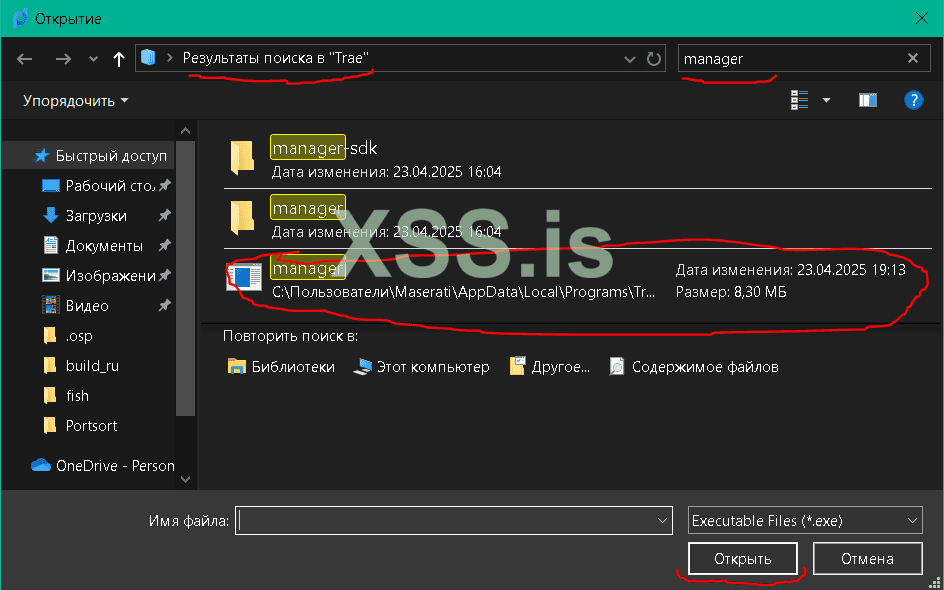Repeat search in Этот компьютер
944x590 pixels.
(421, 367)
